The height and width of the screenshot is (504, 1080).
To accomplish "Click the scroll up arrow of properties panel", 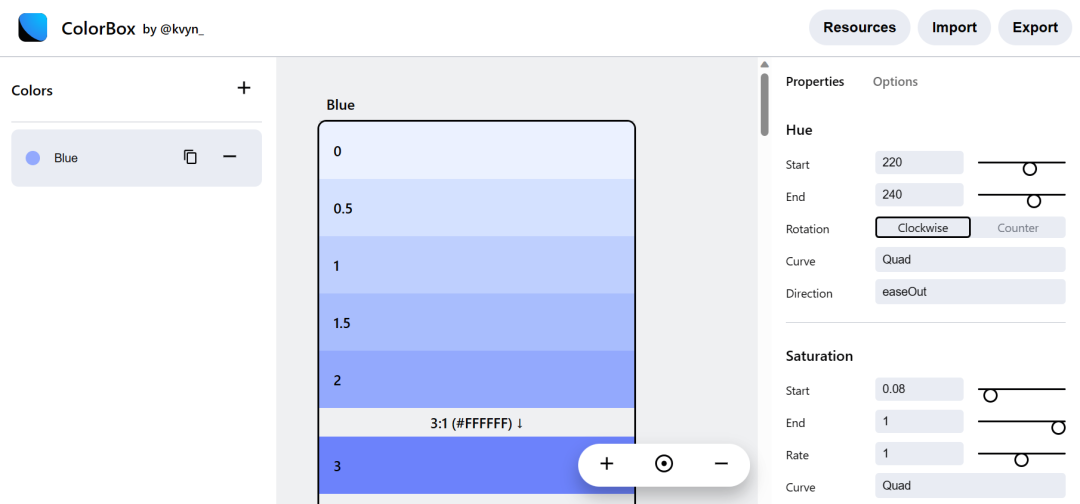I will tap(765, 65).
